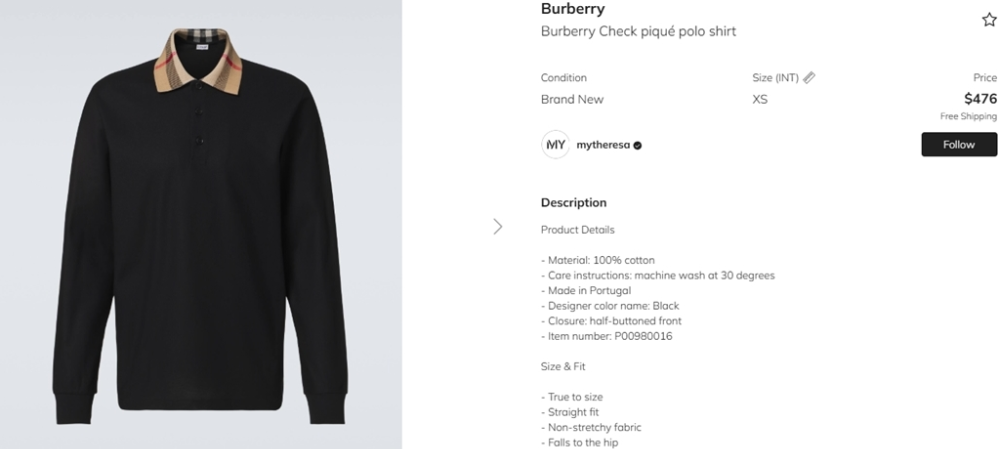Click the Free Shipping text
Image resolution: width=998 pixels, height=449 pixels.
(x=968, y=116)
